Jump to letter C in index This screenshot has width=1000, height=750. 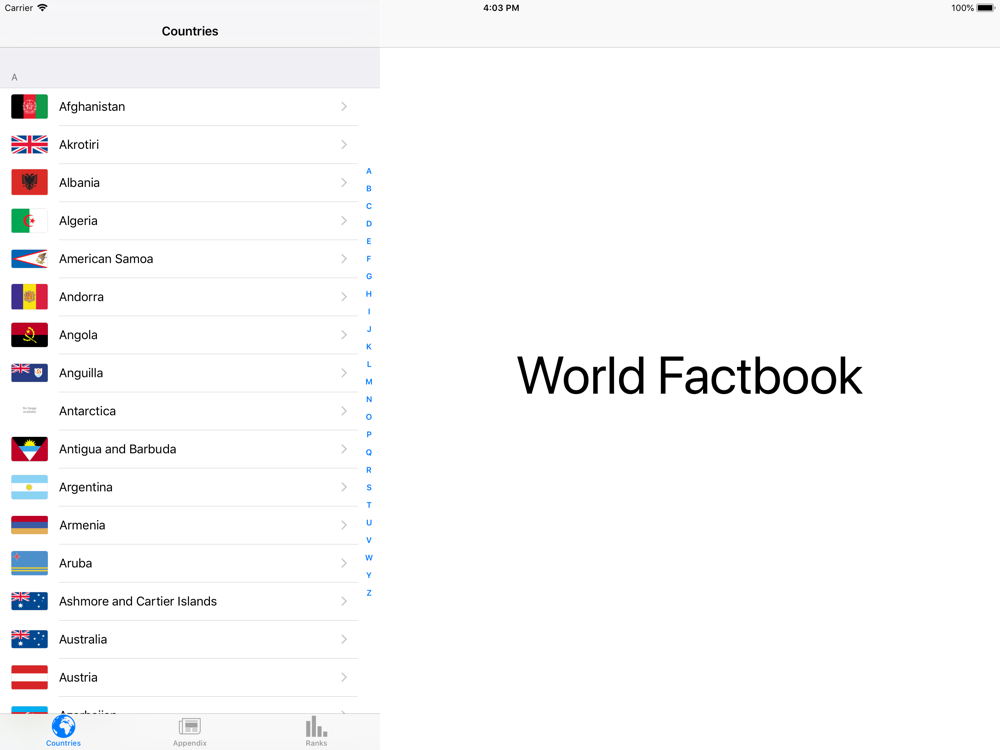click(369, 206)
